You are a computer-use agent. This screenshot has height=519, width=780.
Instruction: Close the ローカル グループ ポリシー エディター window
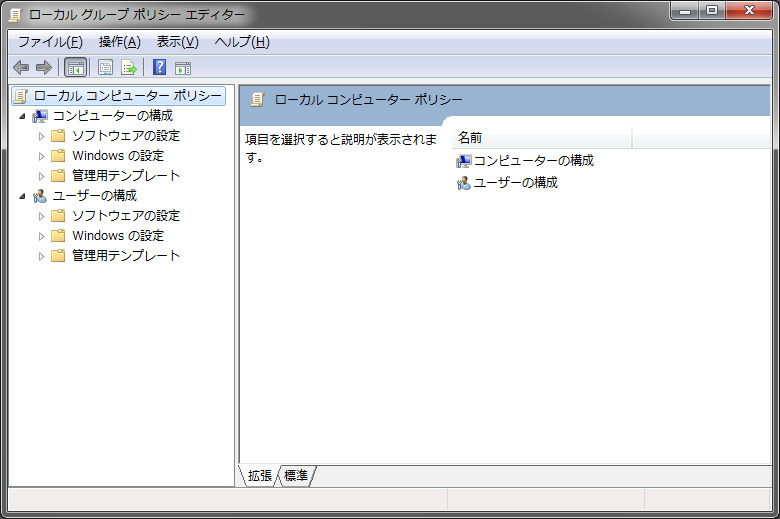pos(749,10)
